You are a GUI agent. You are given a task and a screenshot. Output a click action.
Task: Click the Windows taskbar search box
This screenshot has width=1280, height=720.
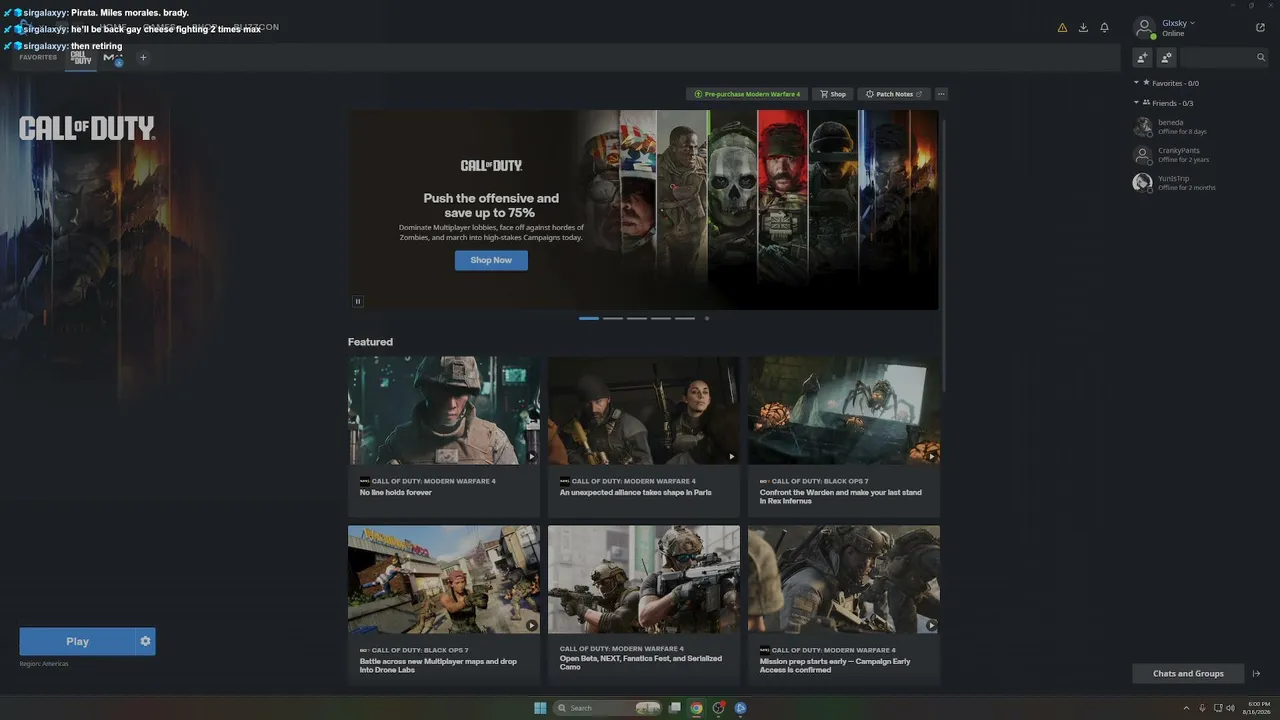click(608, 708)
